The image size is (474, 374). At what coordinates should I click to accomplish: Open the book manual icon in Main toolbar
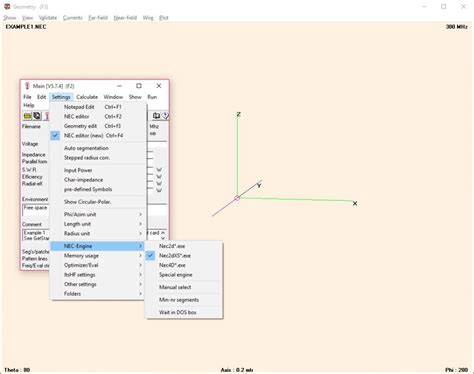click(156, 116)
